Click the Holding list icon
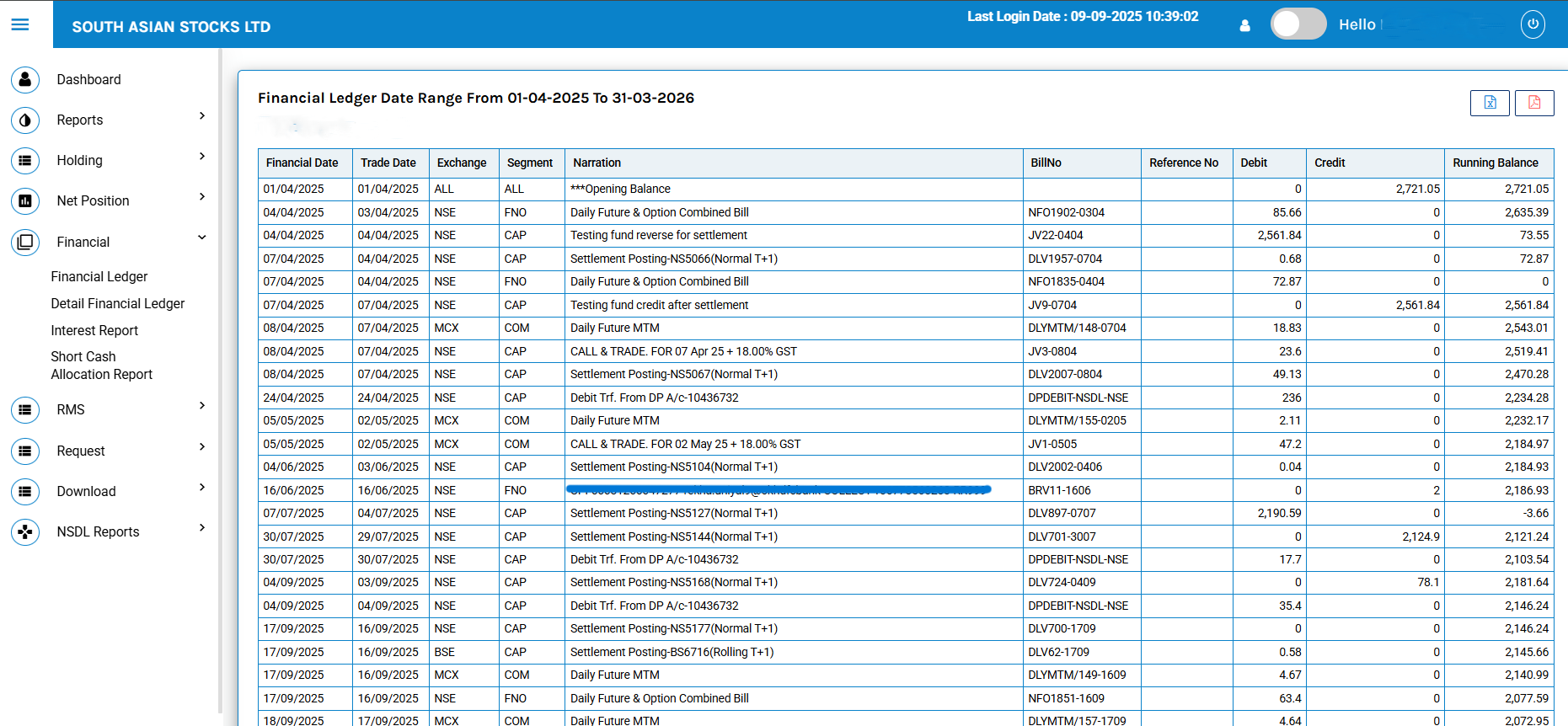Viewport: 1568px width, 726px height. 25,161
